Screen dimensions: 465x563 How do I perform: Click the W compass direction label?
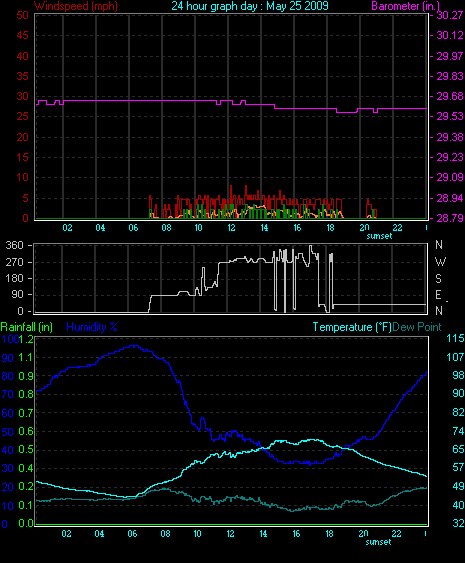tap(440, 262)
